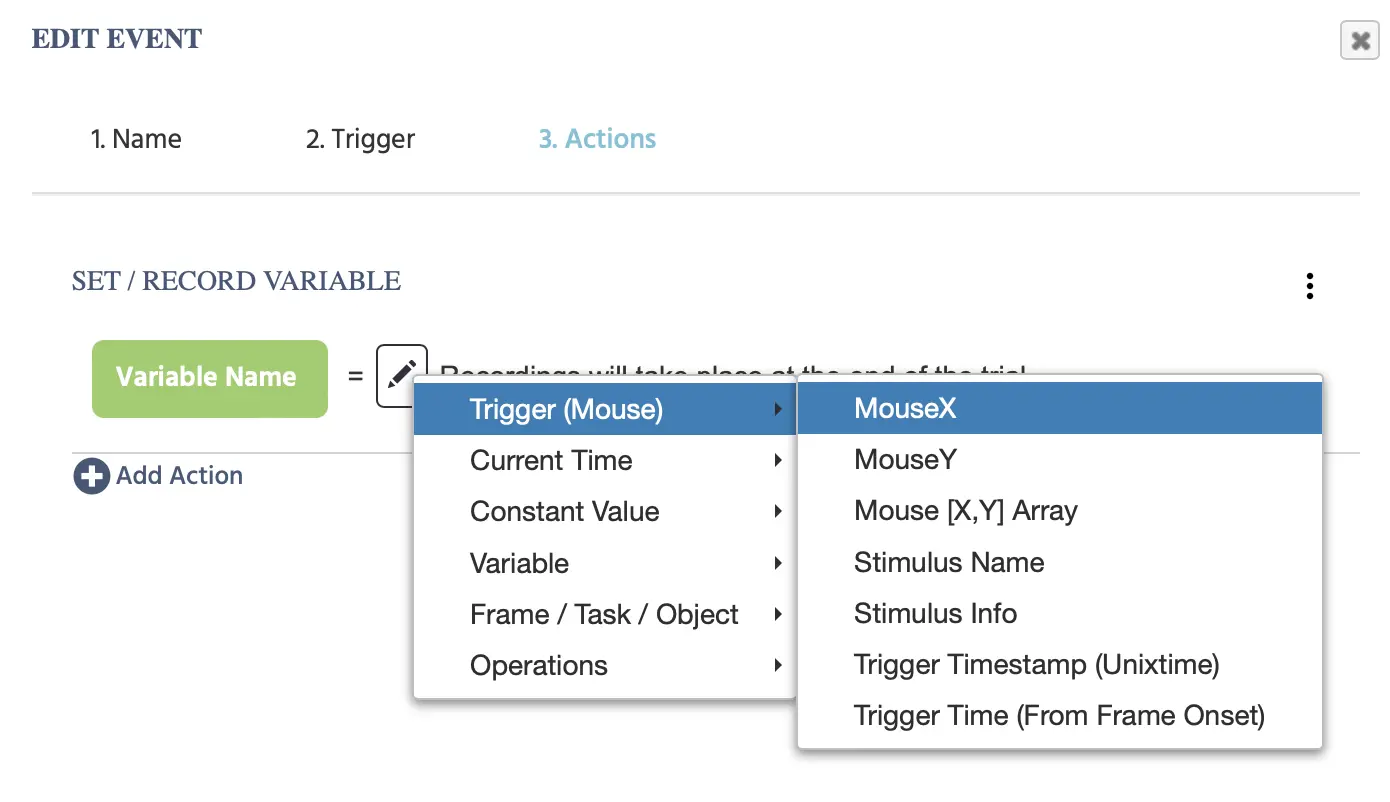Open the Frame / Task / Object submenu
Screen dimensions: 1390x802
(604, 614)
